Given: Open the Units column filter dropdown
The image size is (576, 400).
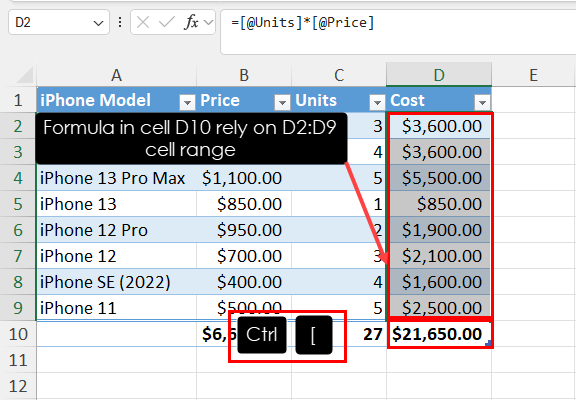Looking at the screenshot, I should pos(377,102).
